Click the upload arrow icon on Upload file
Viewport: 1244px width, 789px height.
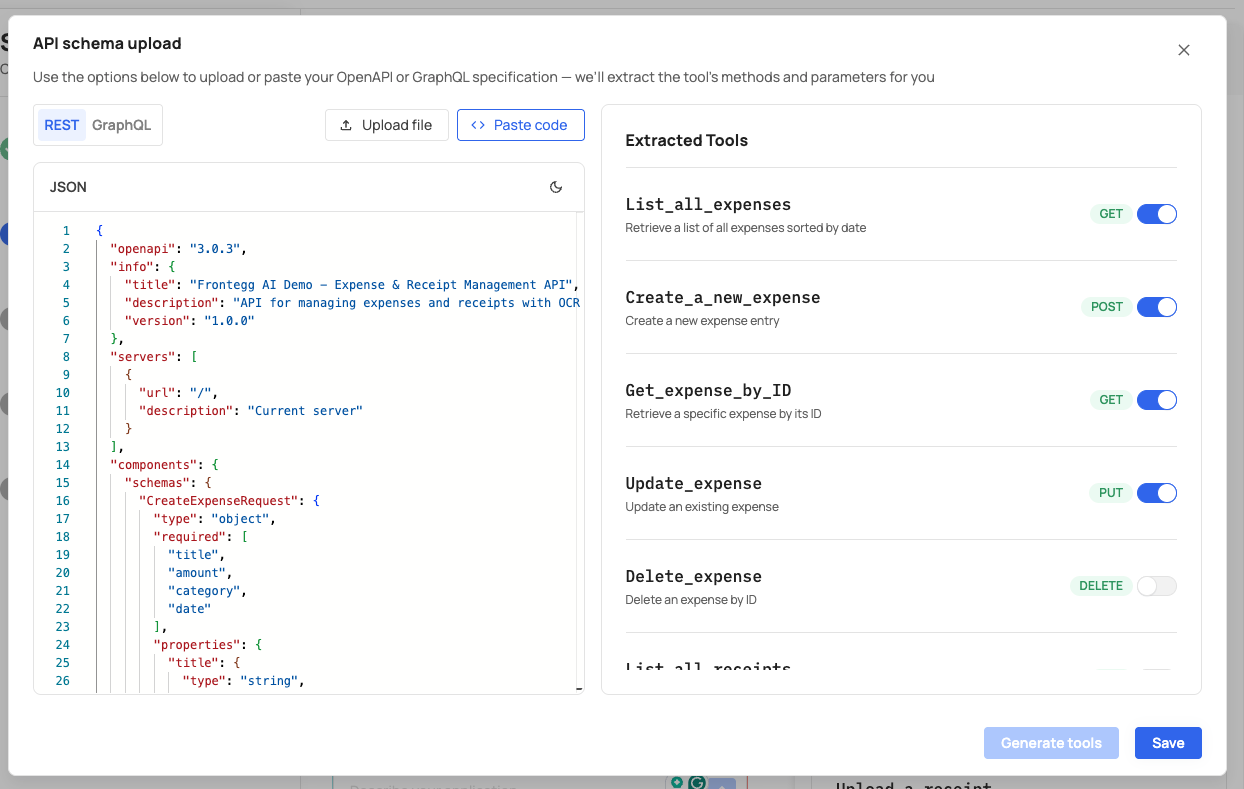(x=345, y=125)
